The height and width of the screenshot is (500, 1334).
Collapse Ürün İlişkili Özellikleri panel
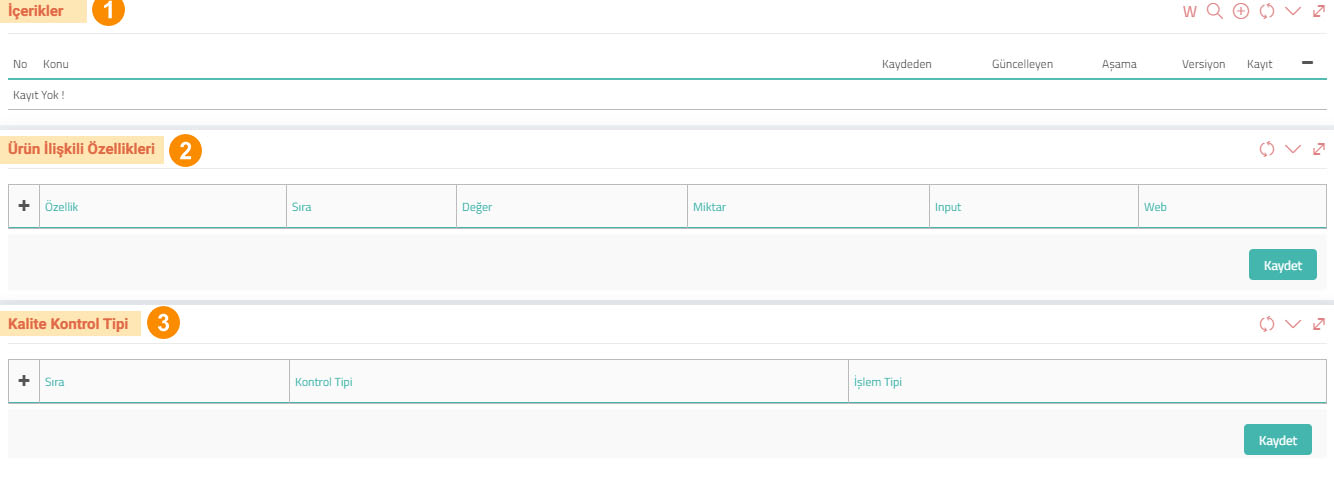click(1293, 149)
